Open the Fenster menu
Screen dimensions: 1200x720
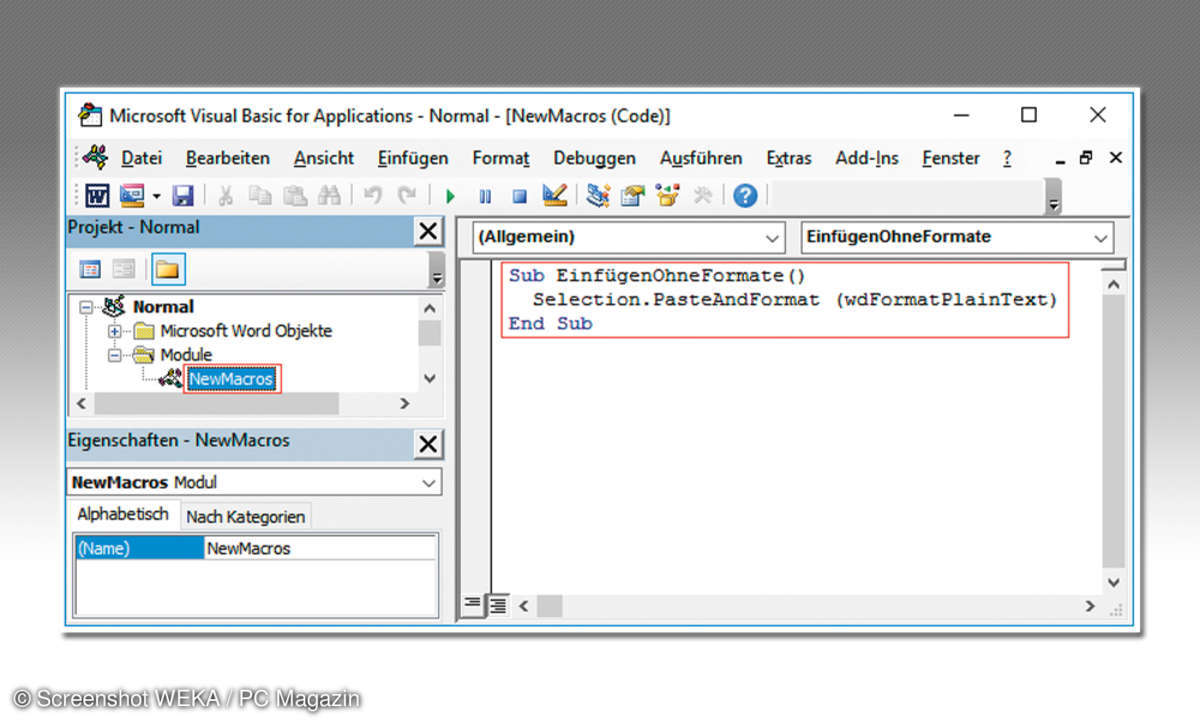point(951,158)
